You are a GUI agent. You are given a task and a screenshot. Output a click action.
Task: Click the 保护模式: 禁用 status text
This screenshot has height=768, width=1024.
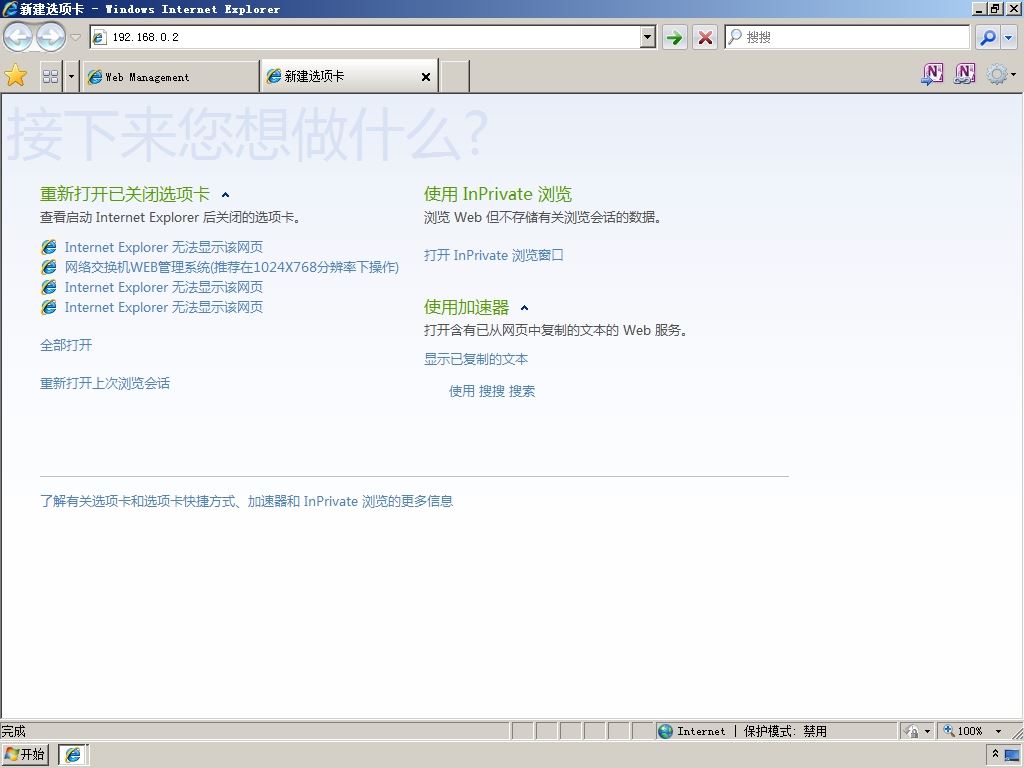[785, 731]
